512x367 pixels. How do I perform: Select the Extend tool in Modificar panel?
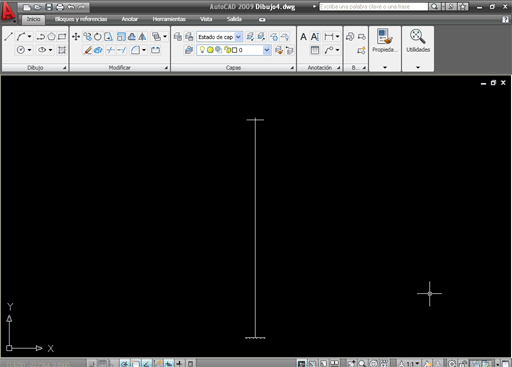pyautogui.click(x=122, y=50)
